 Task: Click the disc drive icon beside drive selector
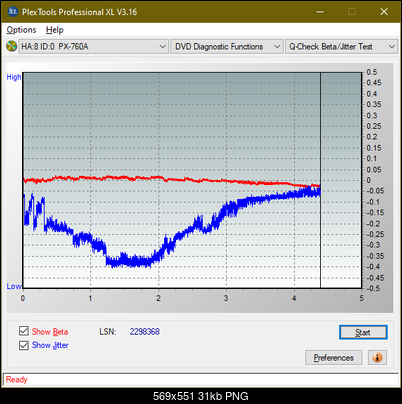[11, 46]
